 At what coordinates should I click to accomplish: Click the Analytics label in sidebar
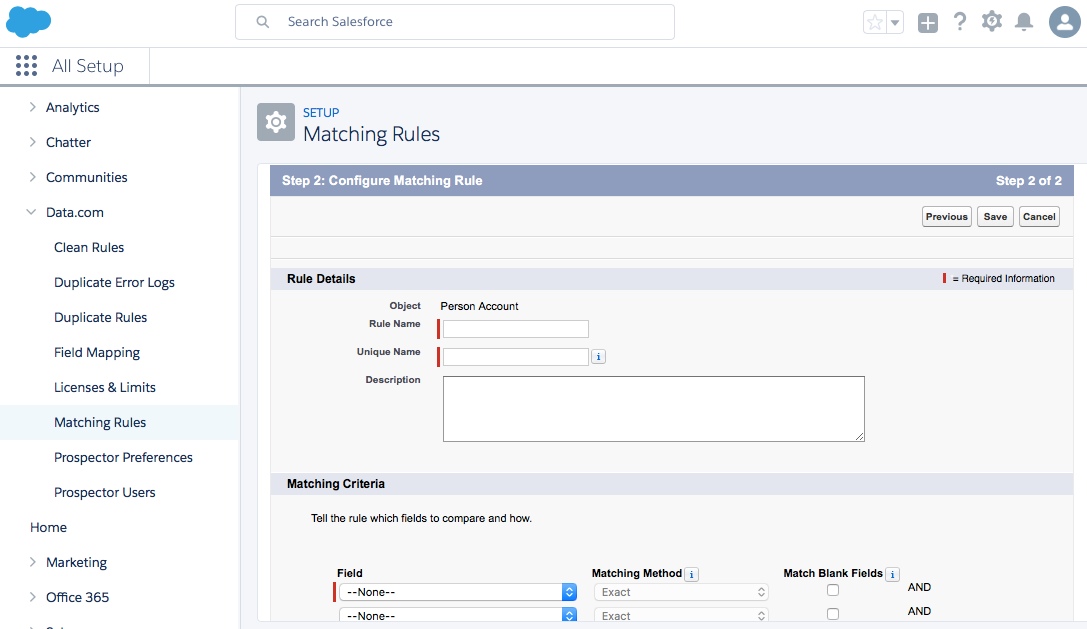coord(73,107)
